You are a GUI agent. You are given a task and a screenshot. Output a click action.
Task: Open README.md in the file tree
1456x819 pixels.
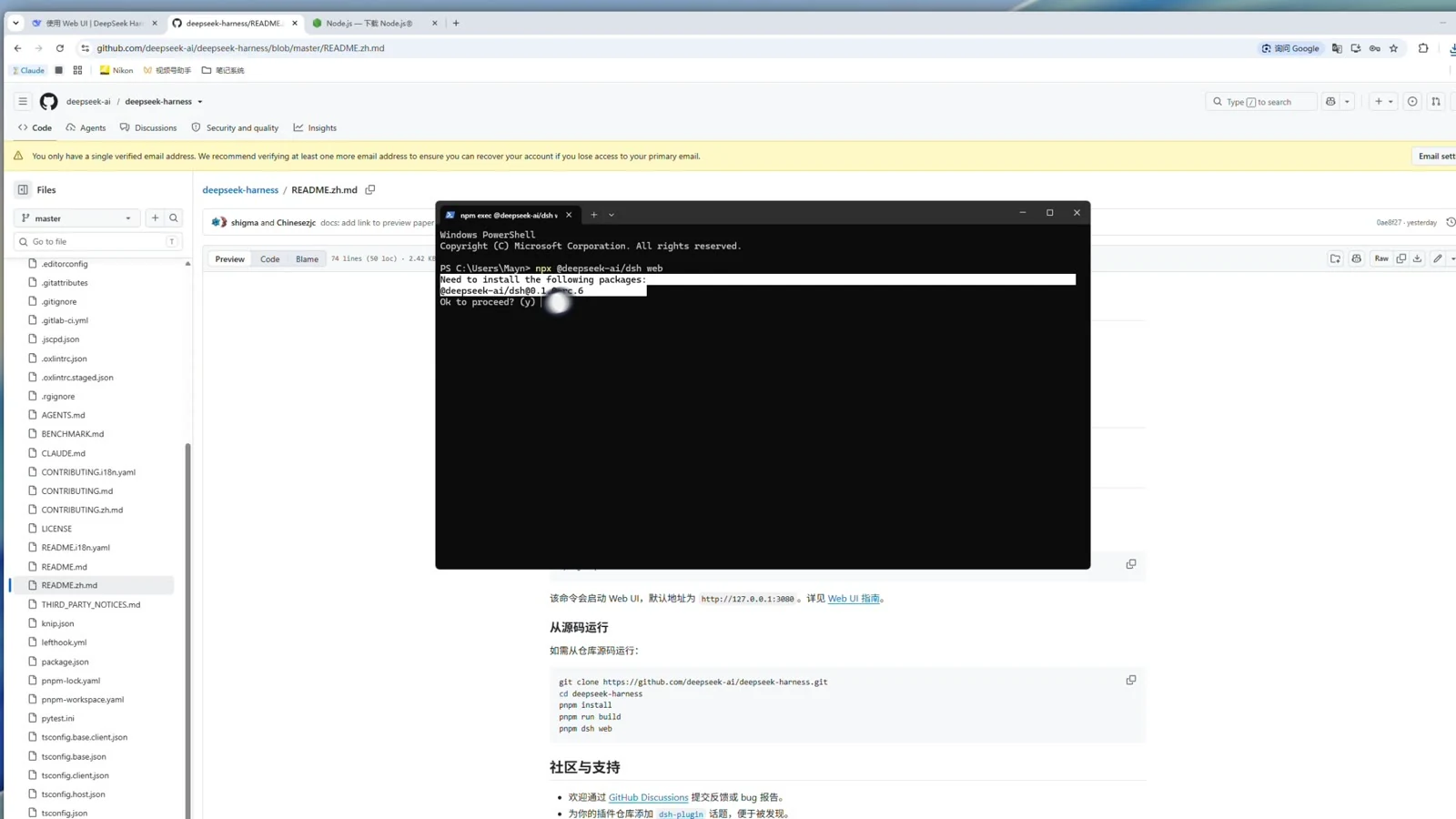tap(64, 566)
